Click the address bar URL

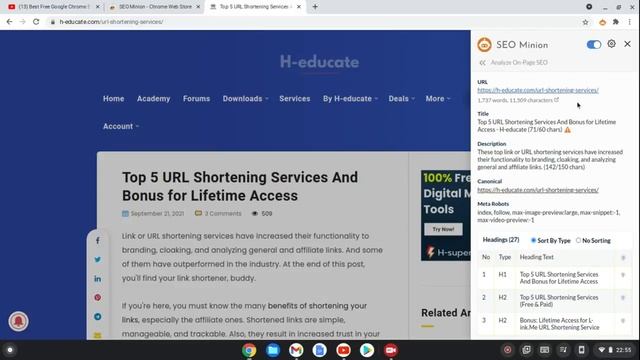[111, 22]
